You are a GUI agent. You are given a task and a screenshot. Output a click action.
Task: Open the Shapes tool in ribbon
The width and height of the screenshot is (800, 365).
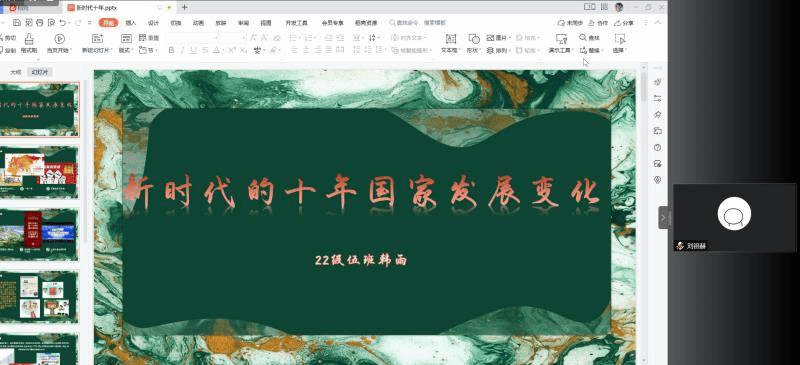[x=474, y=39]
